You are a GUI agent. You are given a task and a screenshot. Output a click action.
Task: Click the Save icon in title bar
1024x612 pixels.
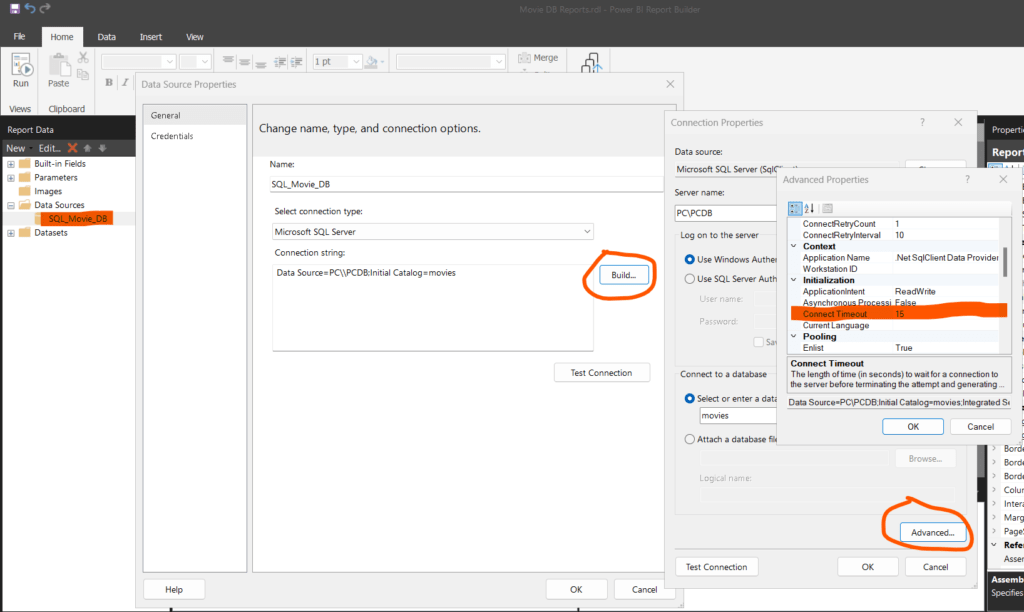pyautogui.click(x=14, y=8)
